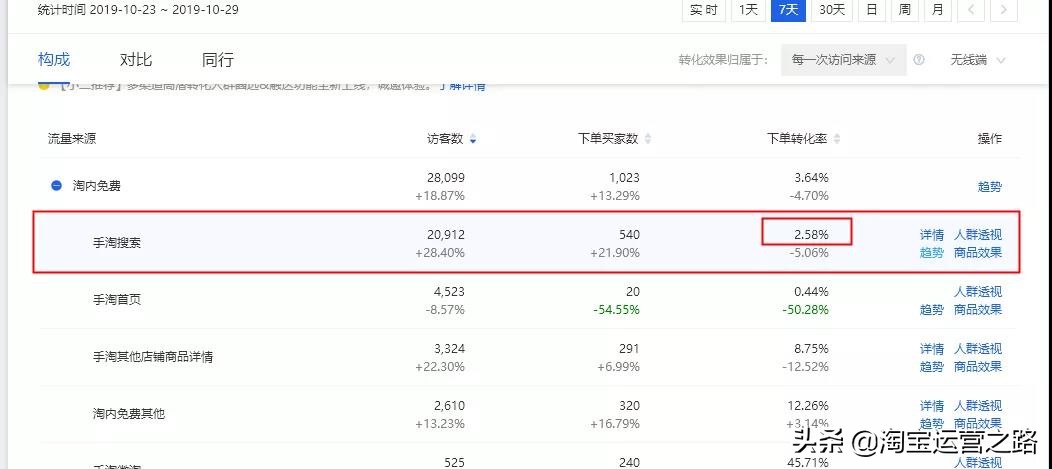Open 商品效果 for 手淘其他店铺商品详情 row
The height and width of the screenshot is (469, 1052).
click(978, 366)
